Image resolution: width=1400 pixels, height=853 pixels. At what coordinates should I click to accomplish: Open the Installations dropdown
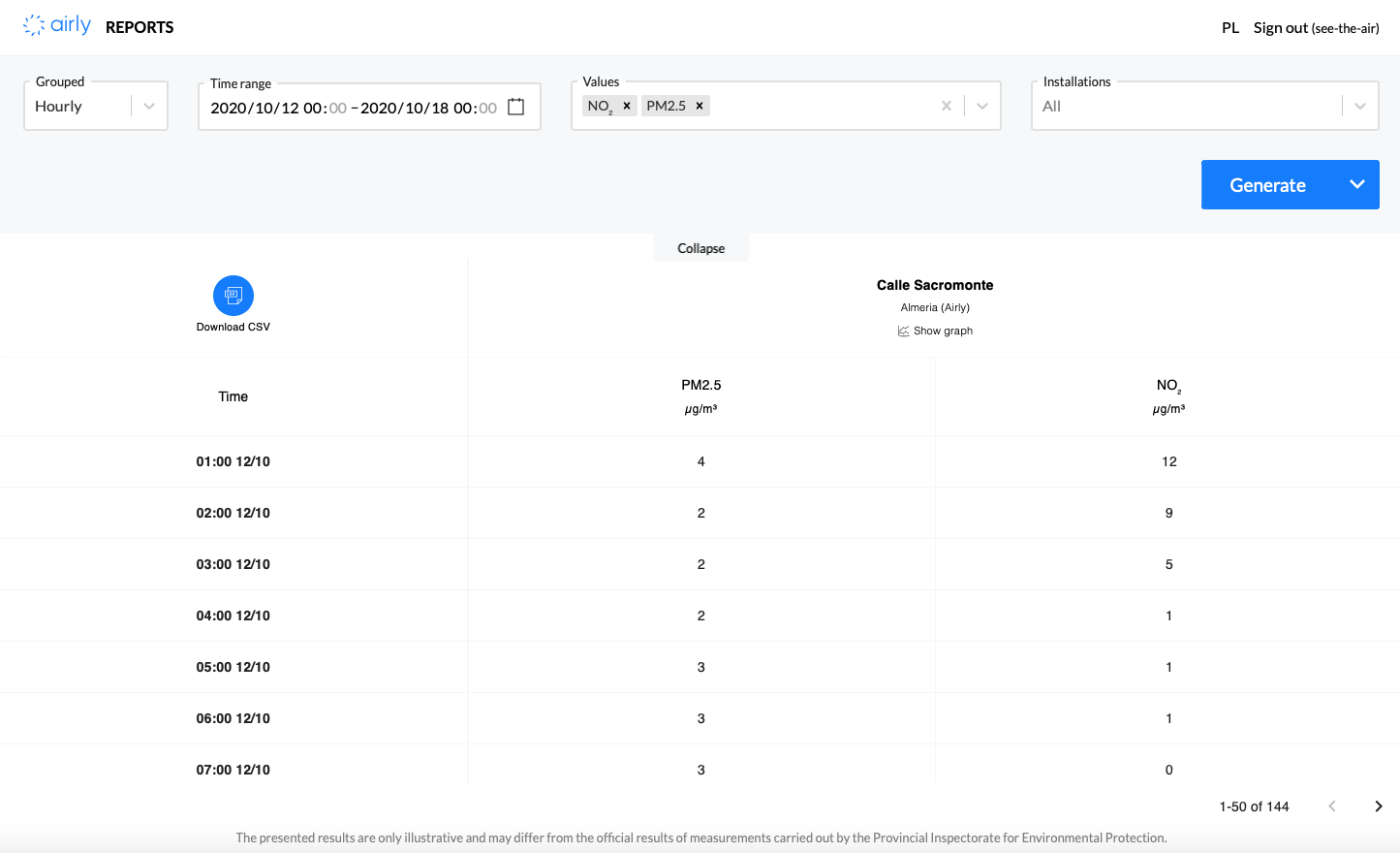tap(1359, 107)
